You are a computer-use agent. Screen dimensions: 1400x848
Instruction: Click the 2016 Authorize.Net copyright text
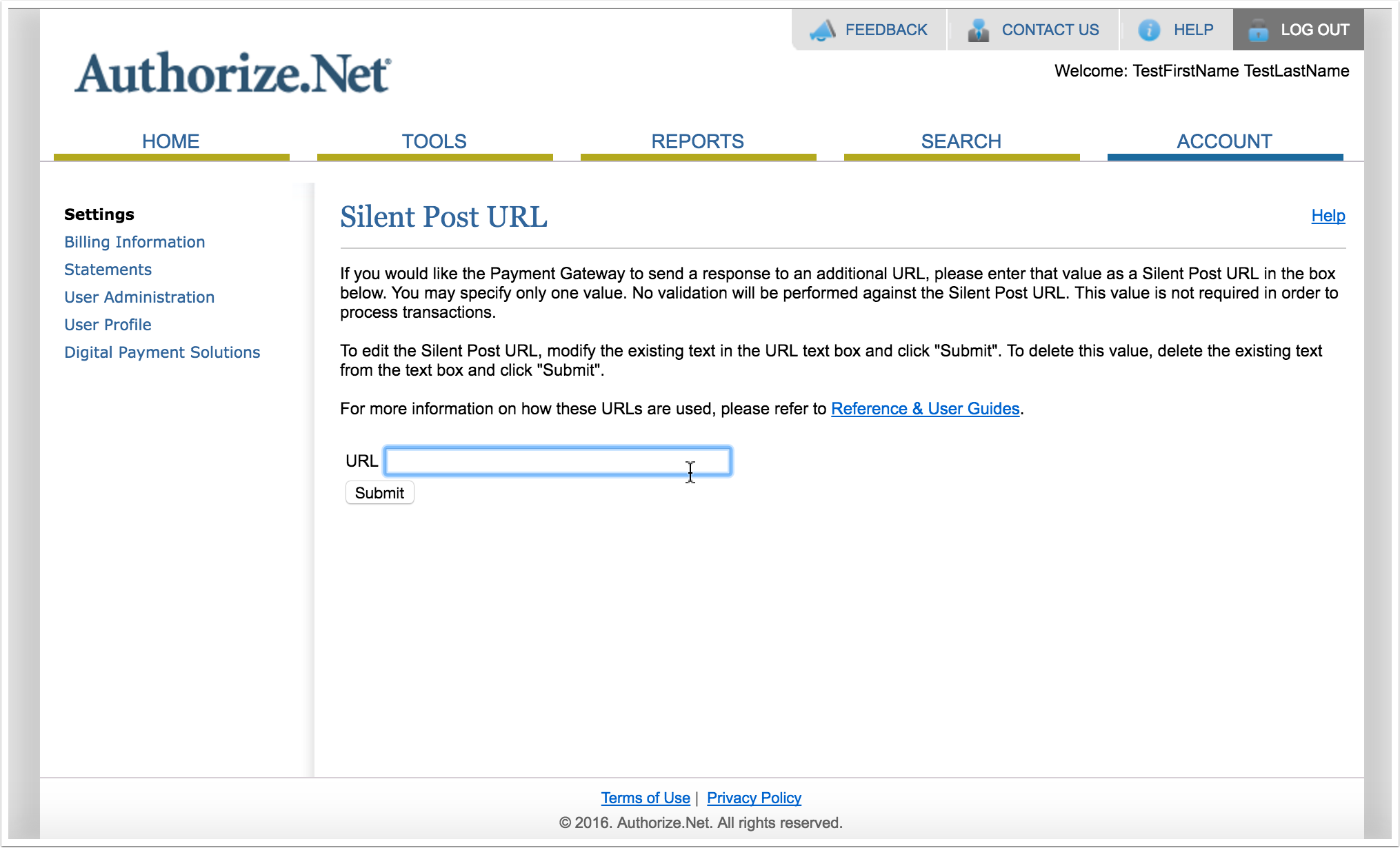click(x=701, y=822)
